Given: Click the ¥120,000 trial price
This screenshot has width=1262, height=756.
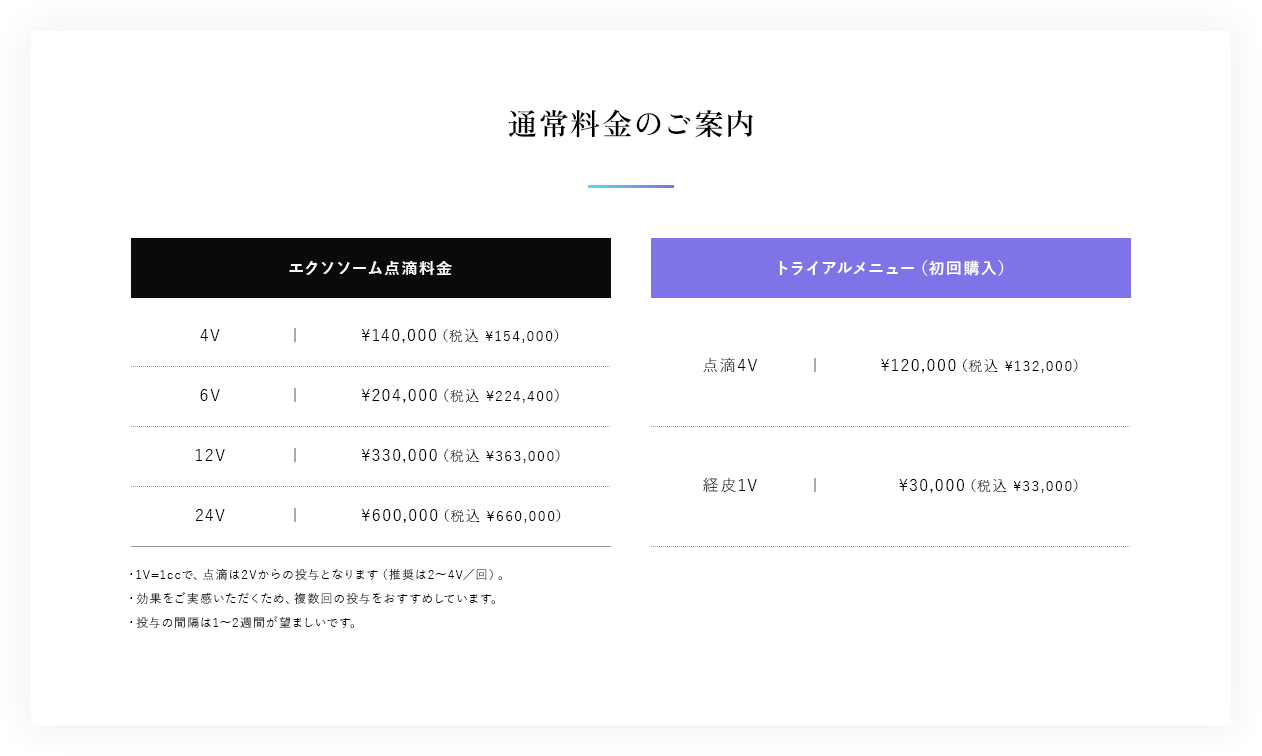Looking at the screenshot, I should tap(920, 366).
